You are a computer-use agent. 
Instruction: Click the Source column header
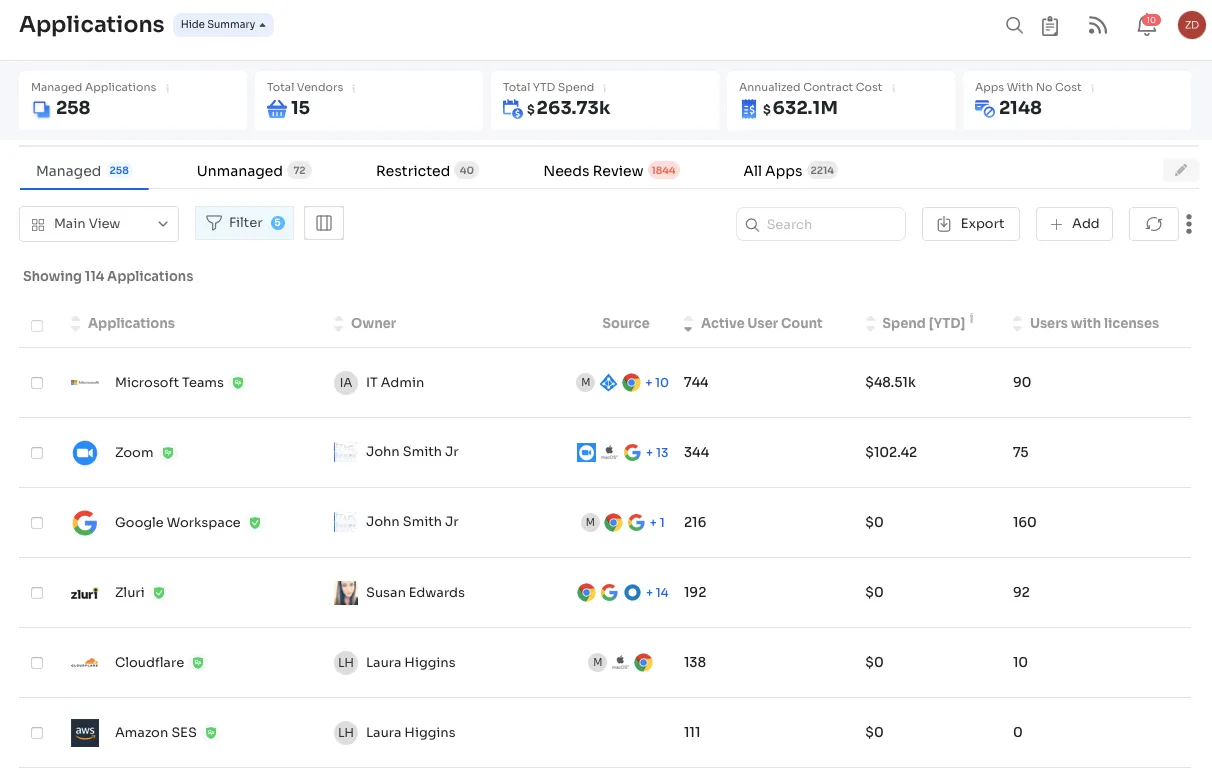pyautogui.click(x=626, y=323)
